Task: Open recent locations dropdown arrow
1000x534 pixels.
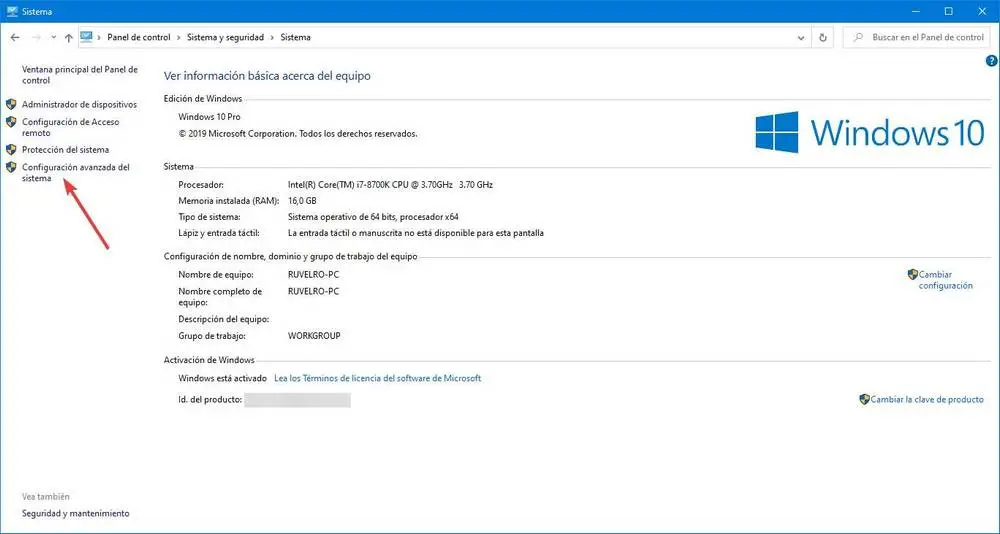Action: click(54, 38)
